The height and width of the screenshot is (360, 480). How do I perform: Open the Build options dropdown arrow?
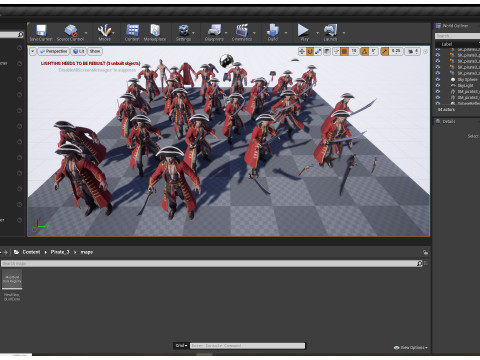click(x=286, y=33)
